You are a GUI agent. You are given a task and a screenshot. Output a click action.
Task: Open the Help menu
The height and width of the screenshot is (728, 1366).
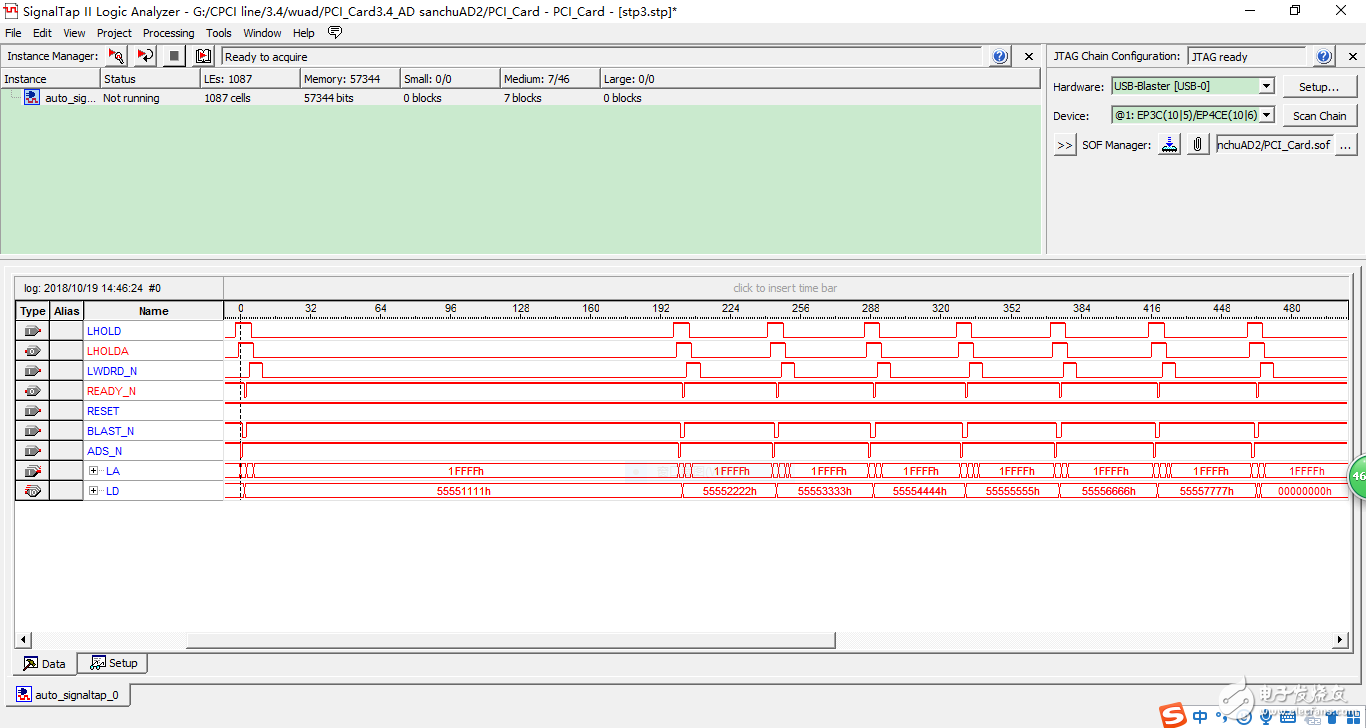point(304,33)
